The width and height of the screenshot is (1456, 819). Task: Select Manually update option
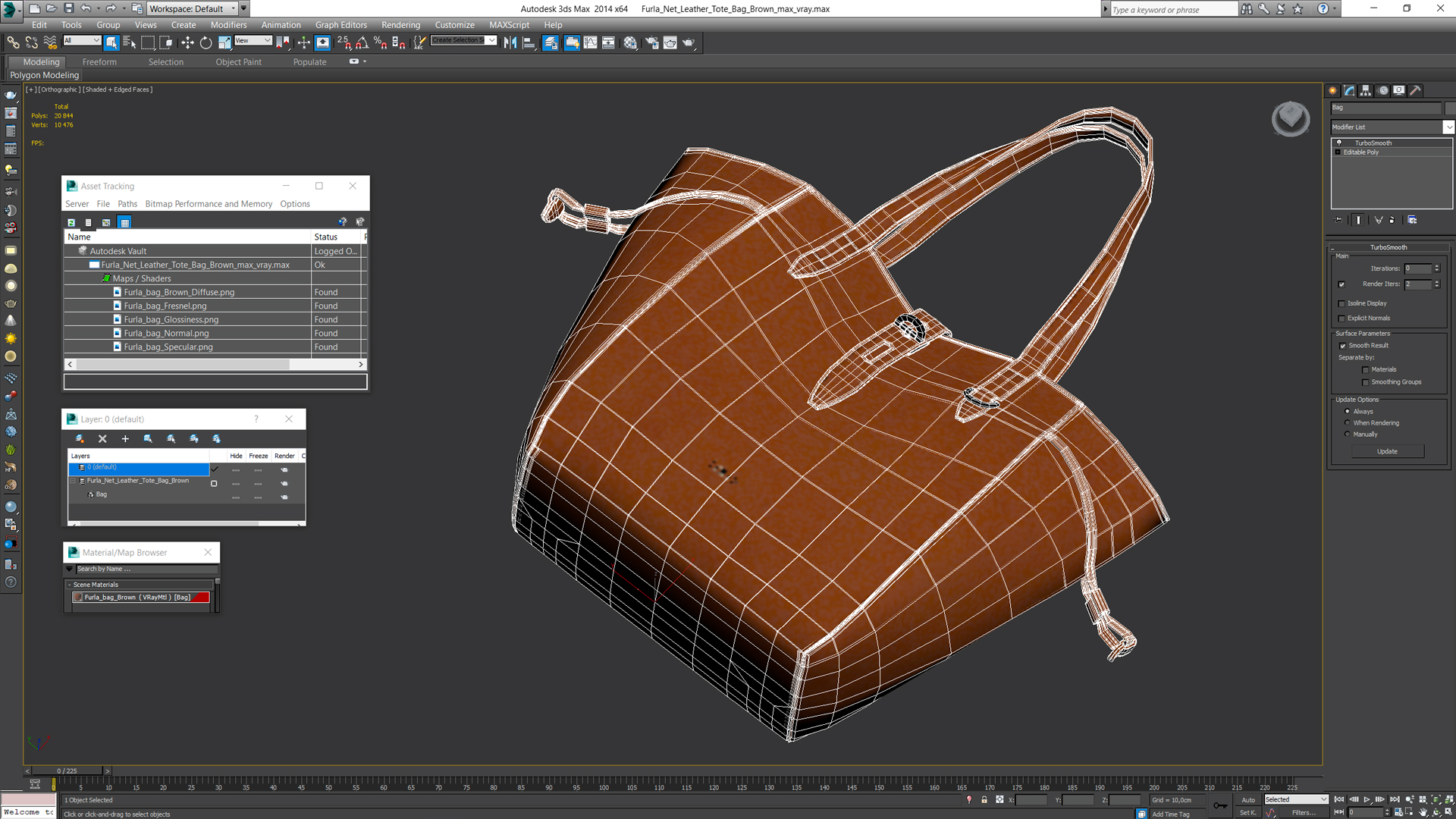point(1348,435)
